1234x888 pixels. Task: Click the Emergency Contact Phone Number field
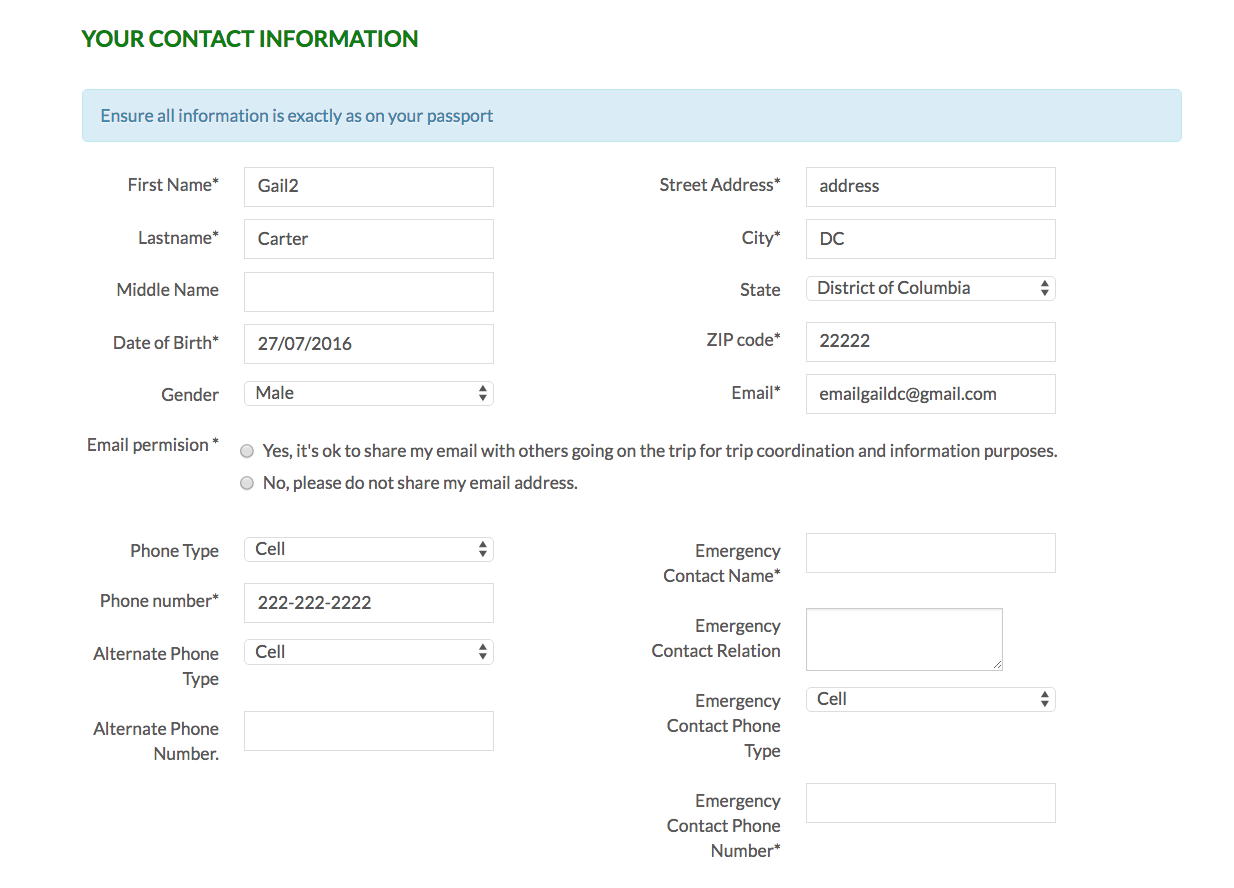930,802
